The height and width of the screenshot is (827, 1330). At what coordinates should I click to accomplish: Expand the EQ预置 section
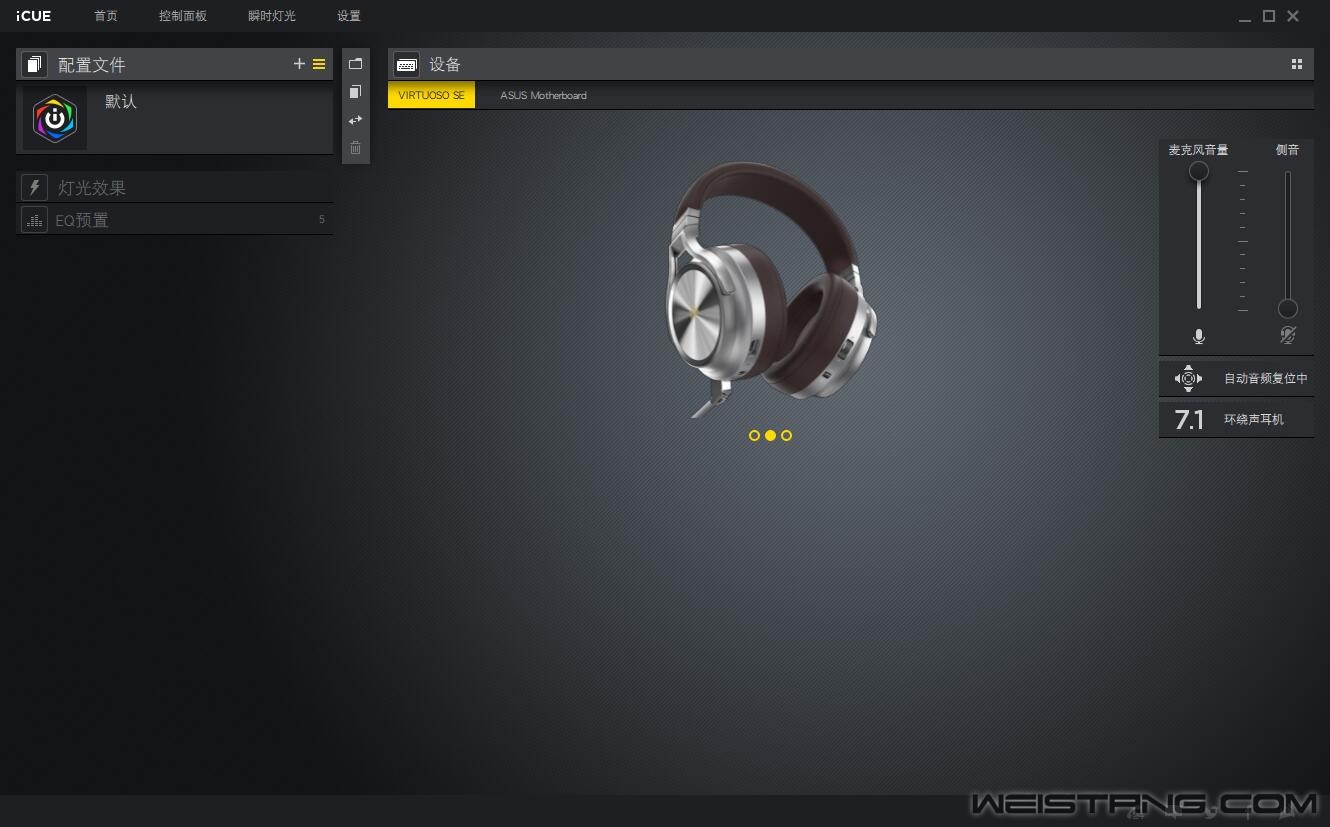click(175, 219)
